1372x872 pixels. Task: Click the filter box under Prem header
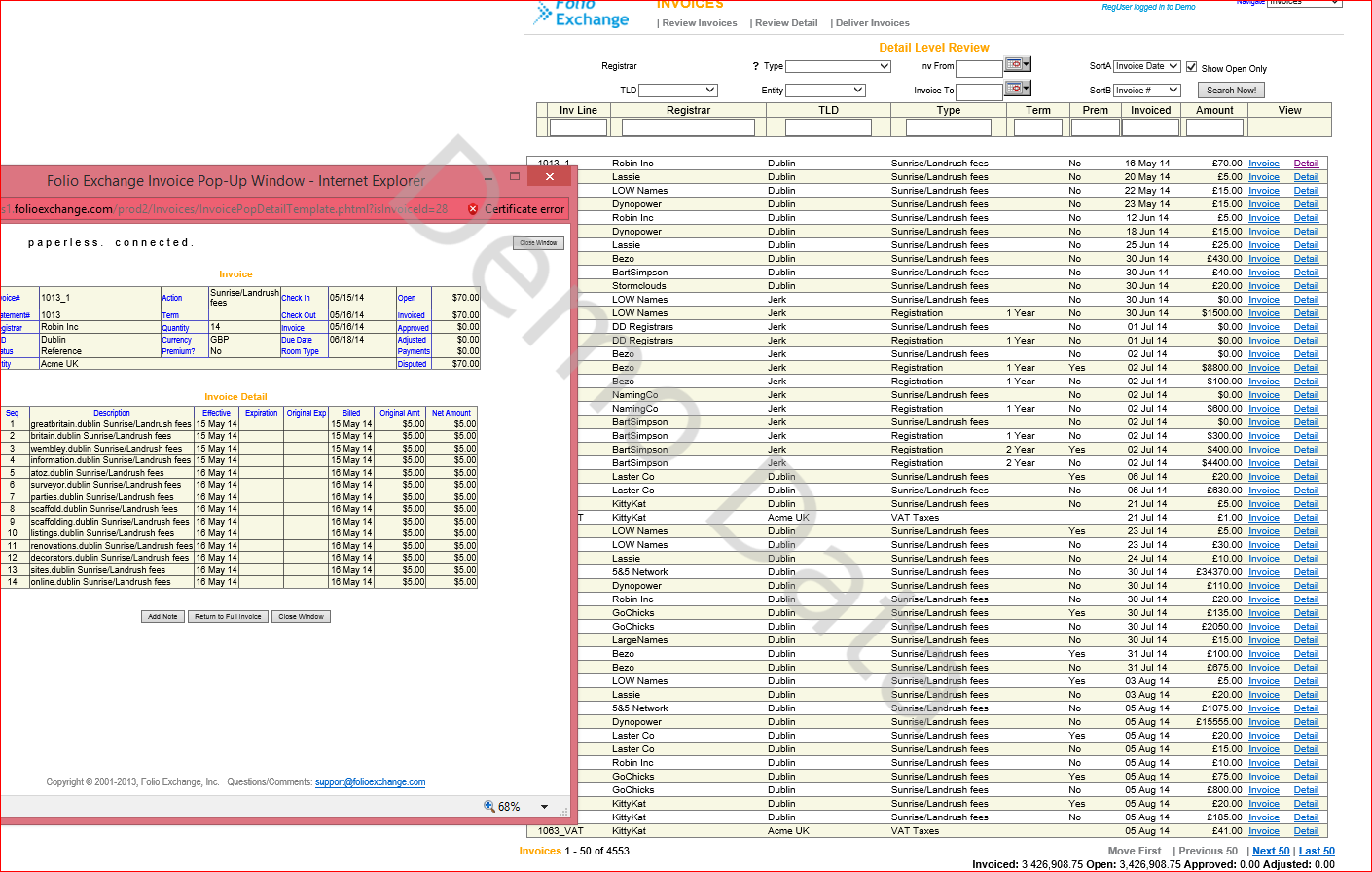click(1095, 127)
